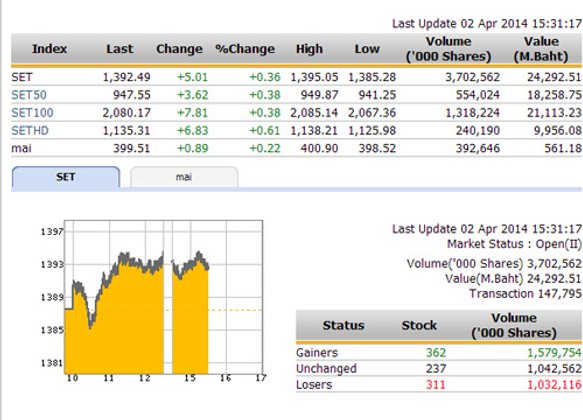Select SET50 high value 949.87

(320, 95)
